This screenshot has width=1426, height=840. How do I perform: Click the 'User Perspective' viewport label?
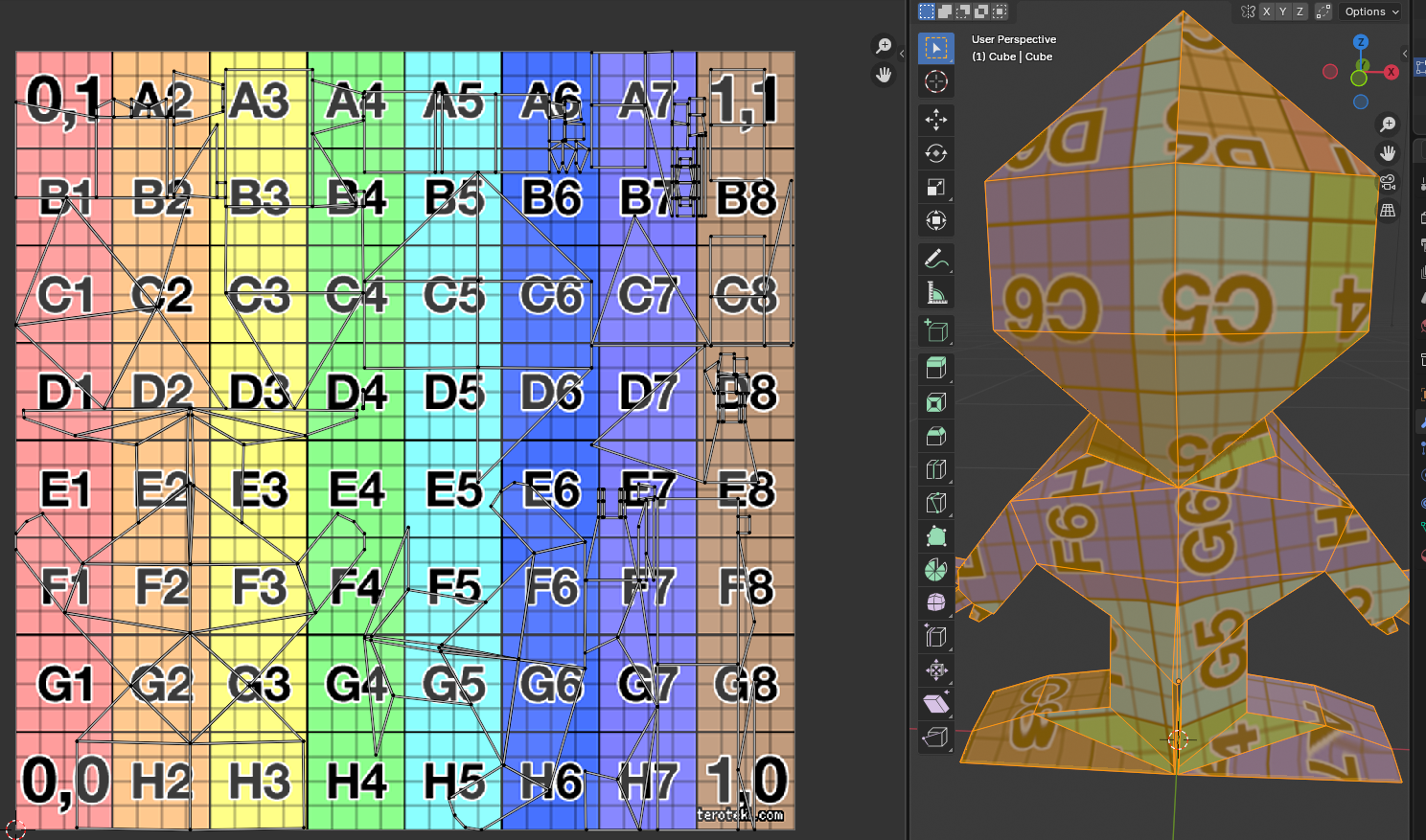tap(1014, 39)
